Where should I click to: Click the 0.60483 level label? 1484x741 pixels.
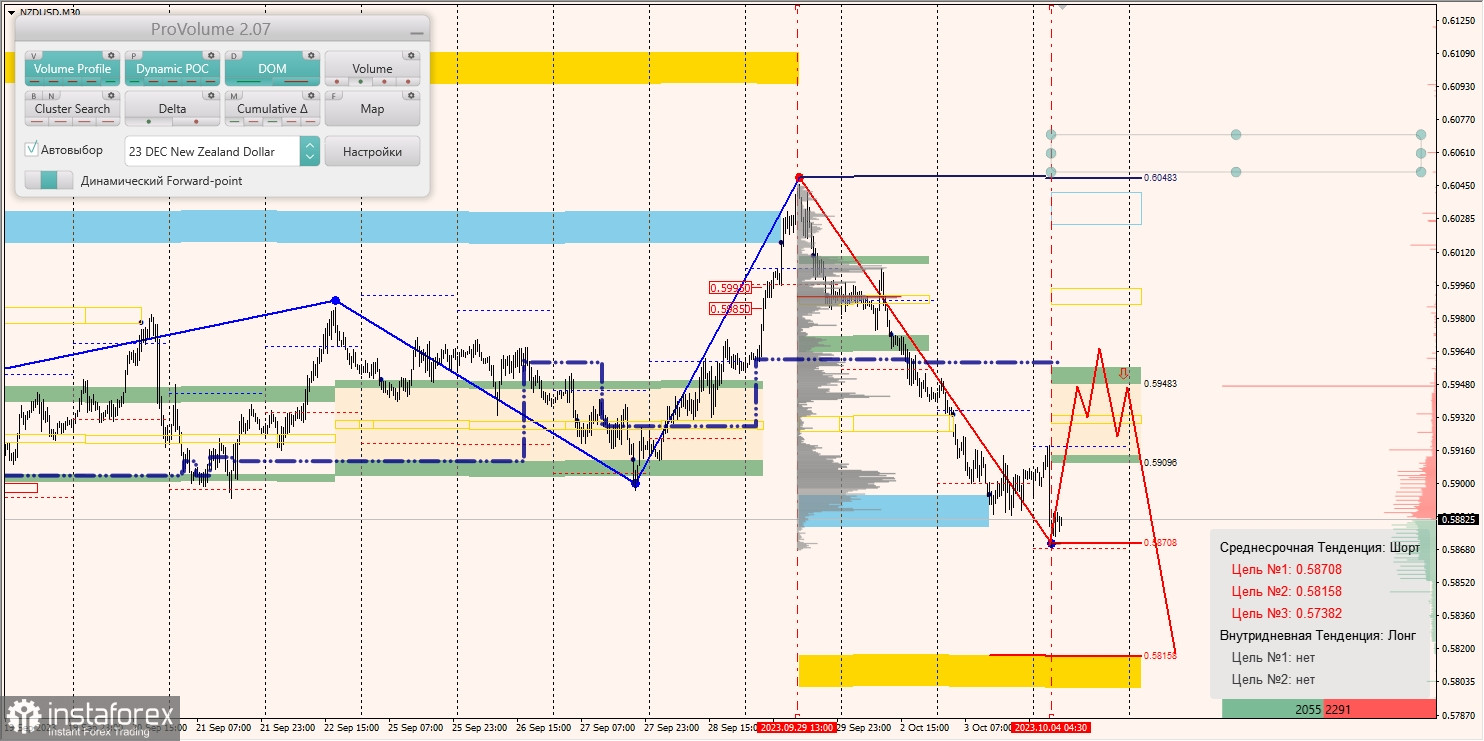point(1160,178)
